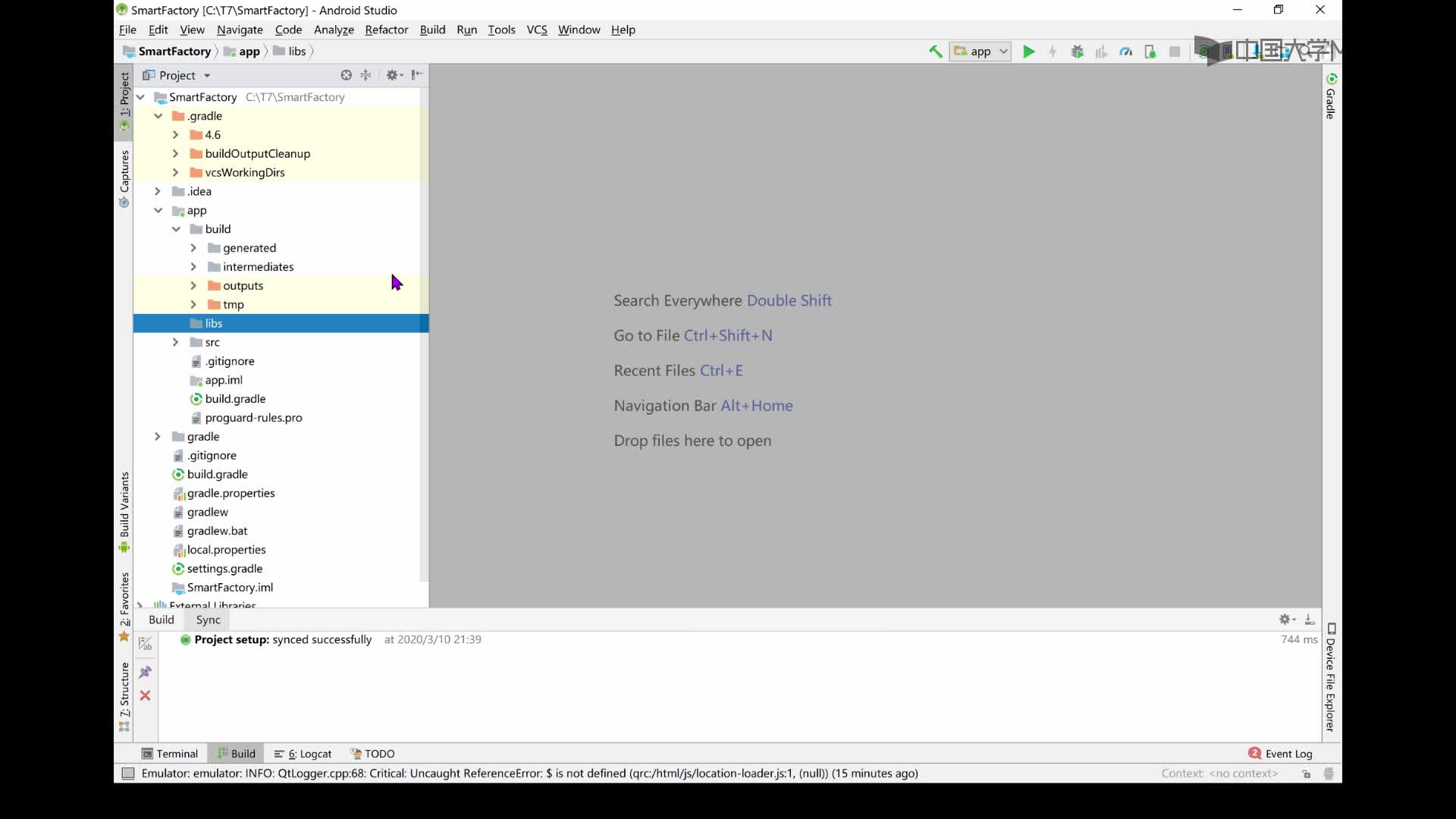Open the File menu

(127, 30)
